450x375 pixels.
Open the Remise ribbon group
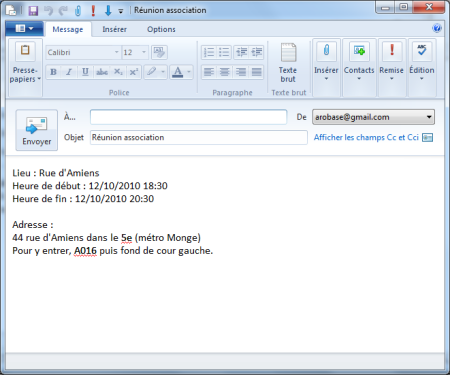pyautogui.click(x=391, y=67)
